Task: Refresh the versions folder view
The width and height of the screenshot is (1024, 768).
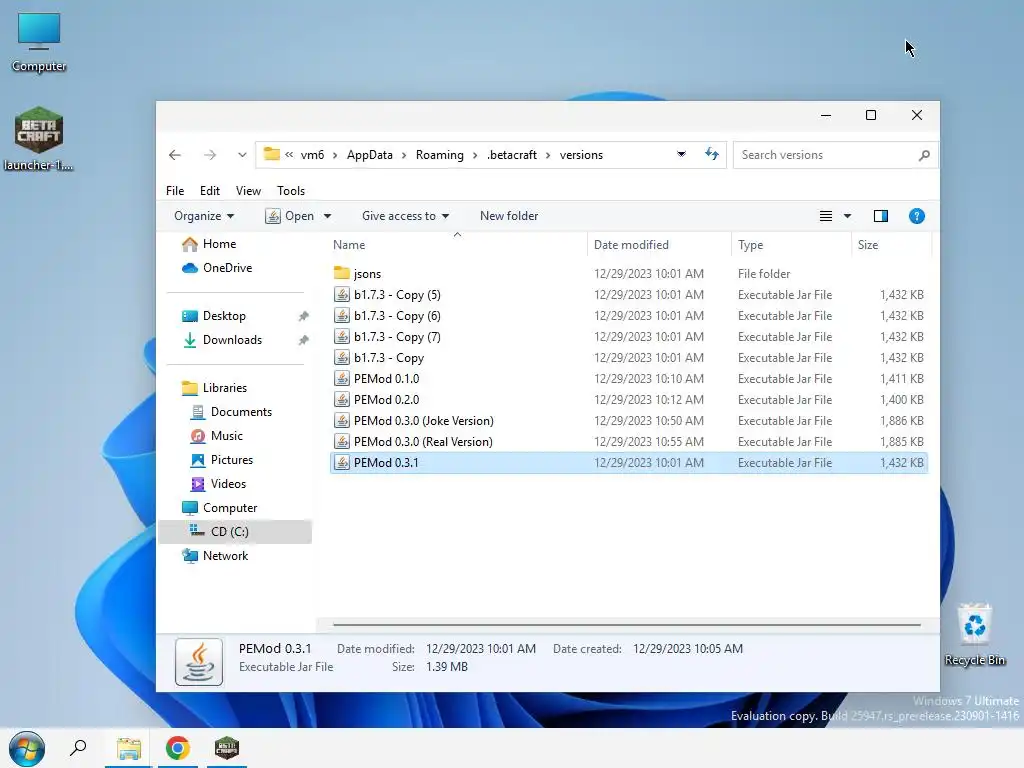Action: point(712,154)
